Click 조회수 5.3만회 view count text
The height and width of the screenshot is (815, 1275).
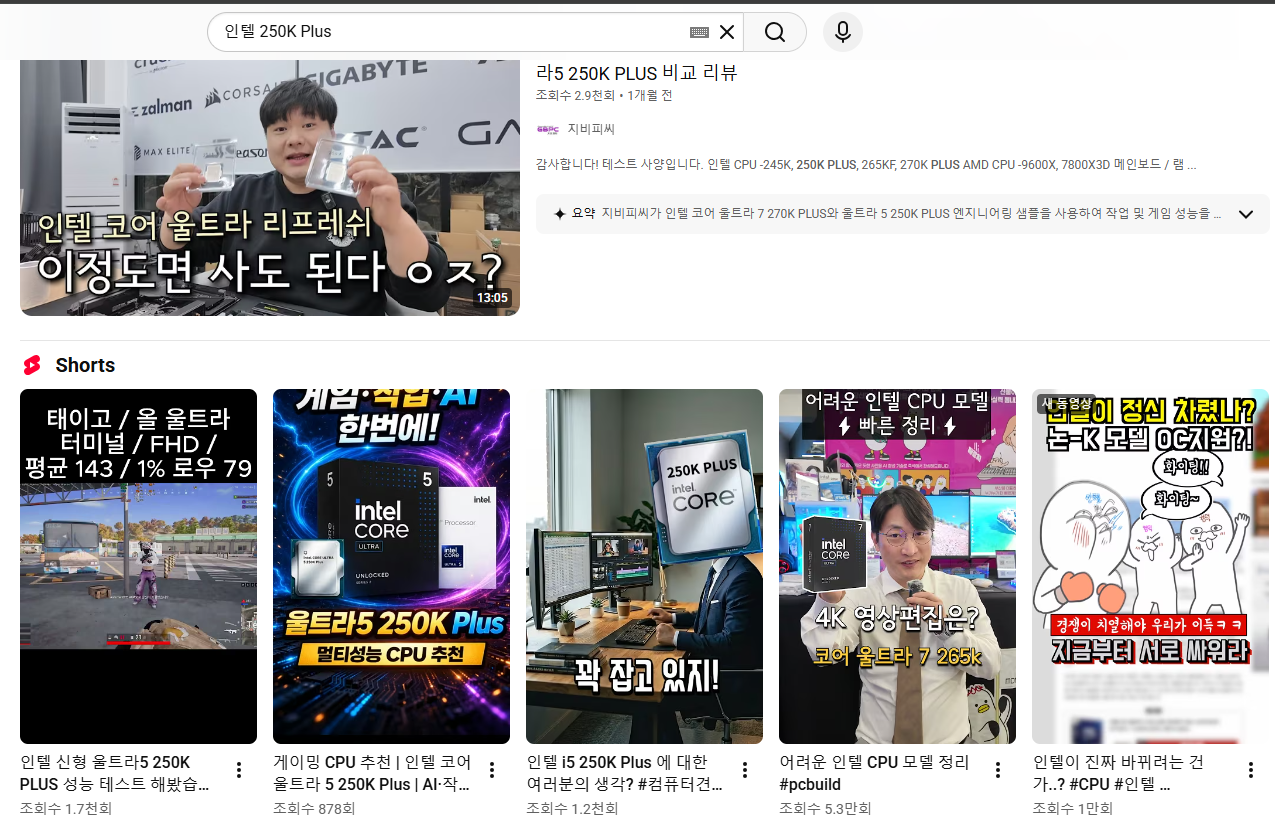pyautogui.click(x=825, y=808)
